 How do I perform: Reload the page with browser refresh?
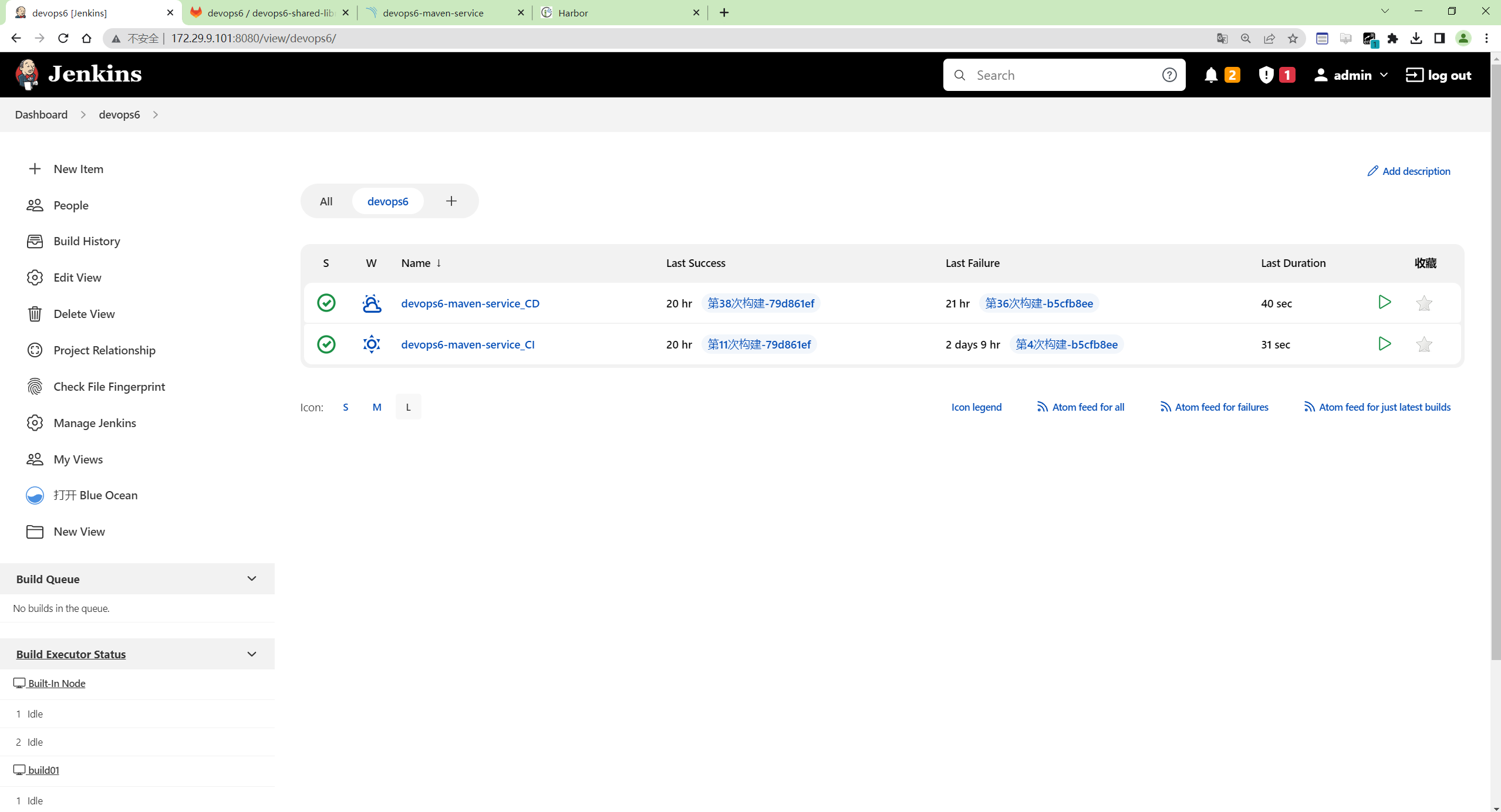pyautogui.click(x=63, y=38)
